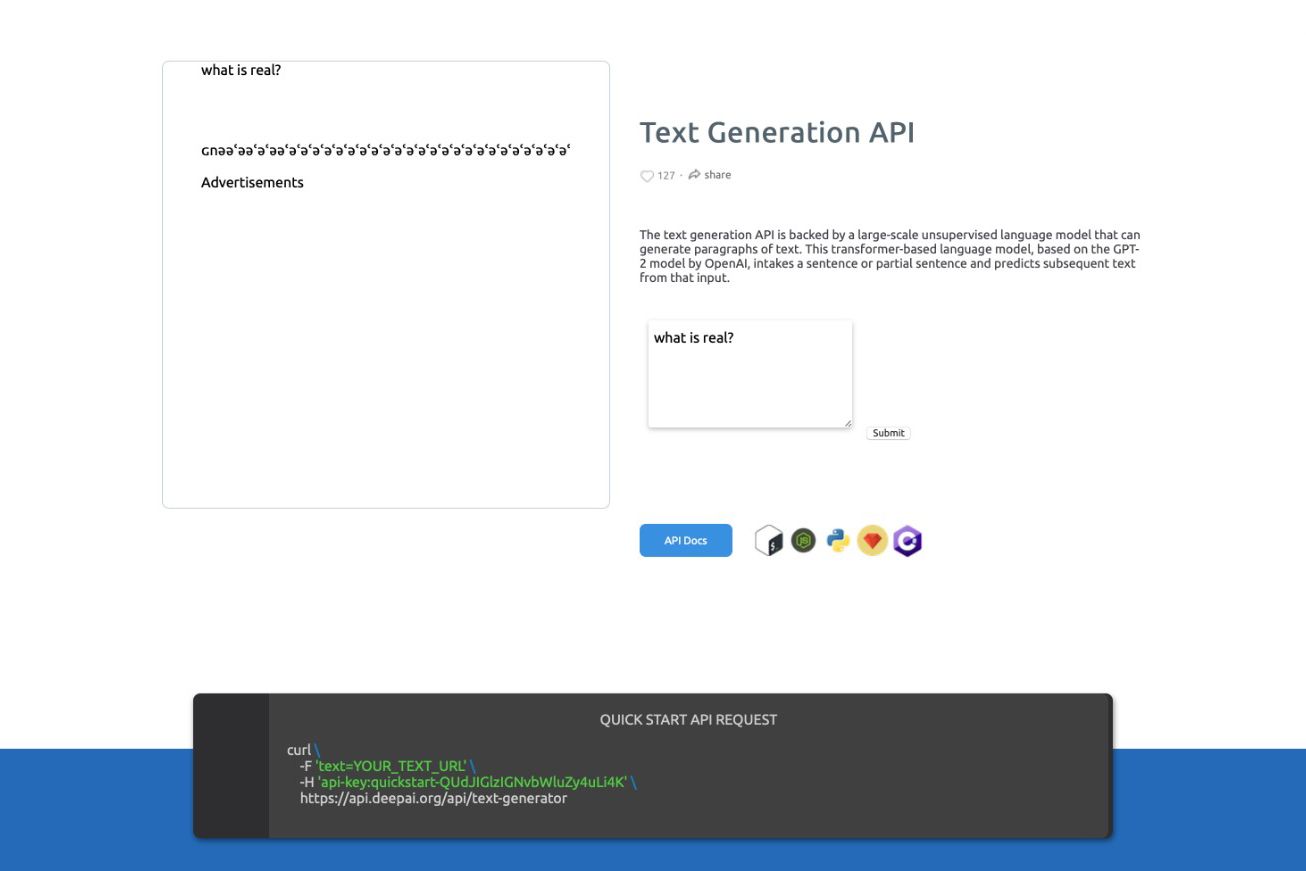Viewport: 1306px width, 871px height.
Task: Open the API Docs button
Action: point(686,540)
